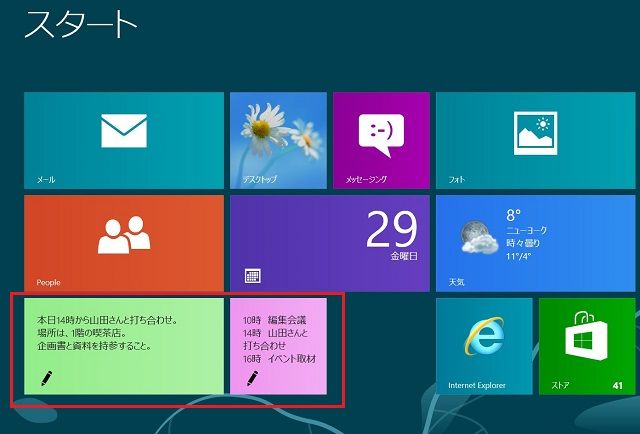Click 金曜日 on calendar tile
This screenshot has height=434, width=640.
click(x=404, y=256)
